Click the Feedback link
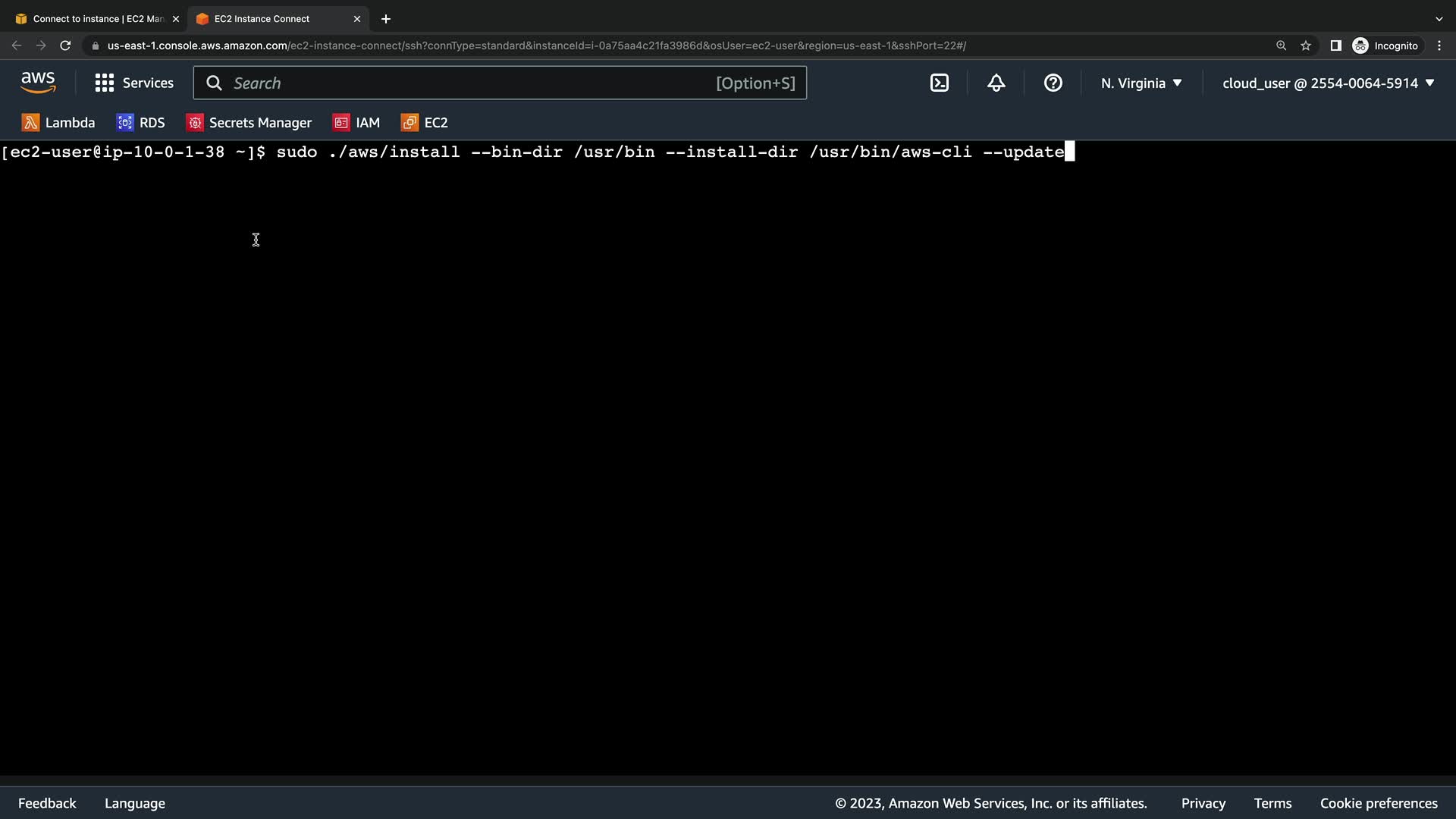This screenshot has height=819, width=1456. pyautogui.click(x=47, y=803)
